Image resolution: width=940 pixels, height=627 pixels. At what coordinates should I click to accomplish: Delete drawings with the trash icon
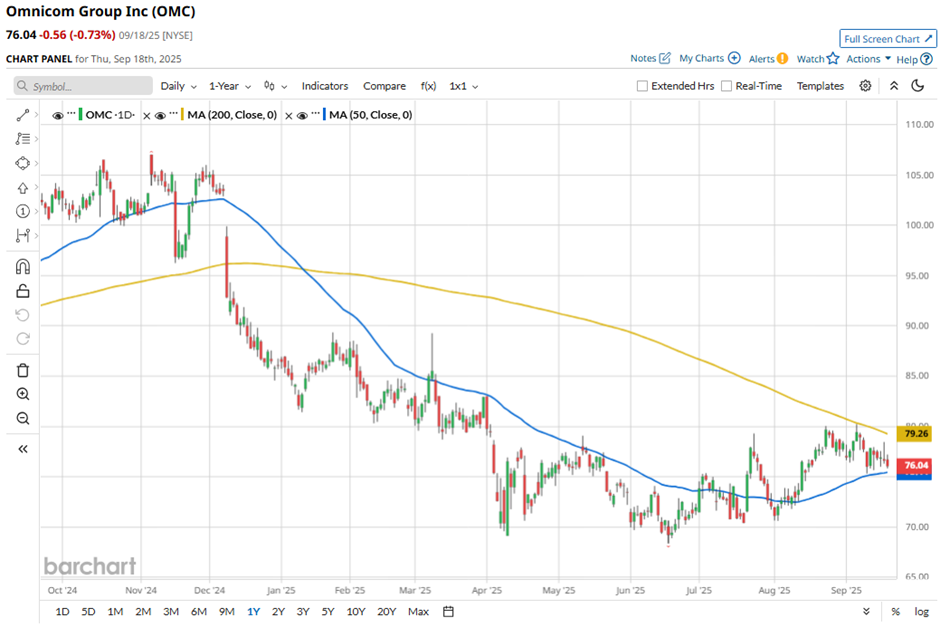coord(22,370)
